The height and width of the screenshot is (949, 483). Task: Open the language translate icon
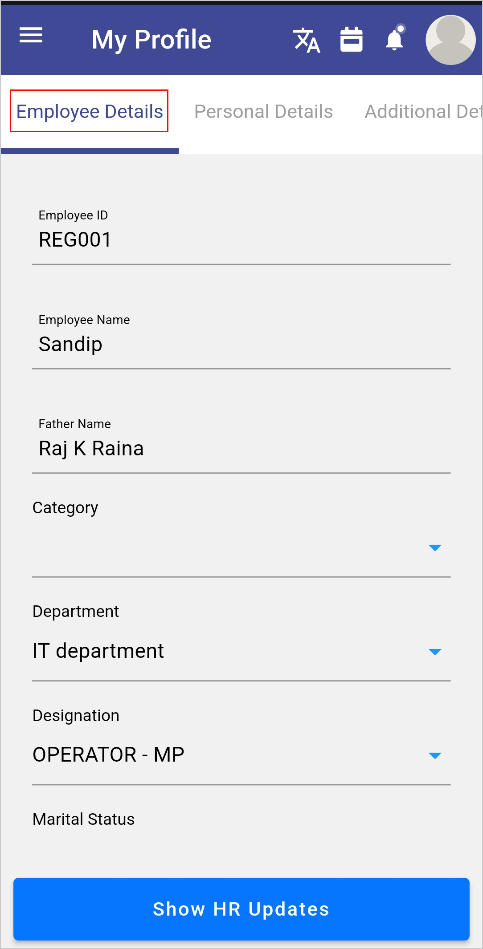point(306,40)
